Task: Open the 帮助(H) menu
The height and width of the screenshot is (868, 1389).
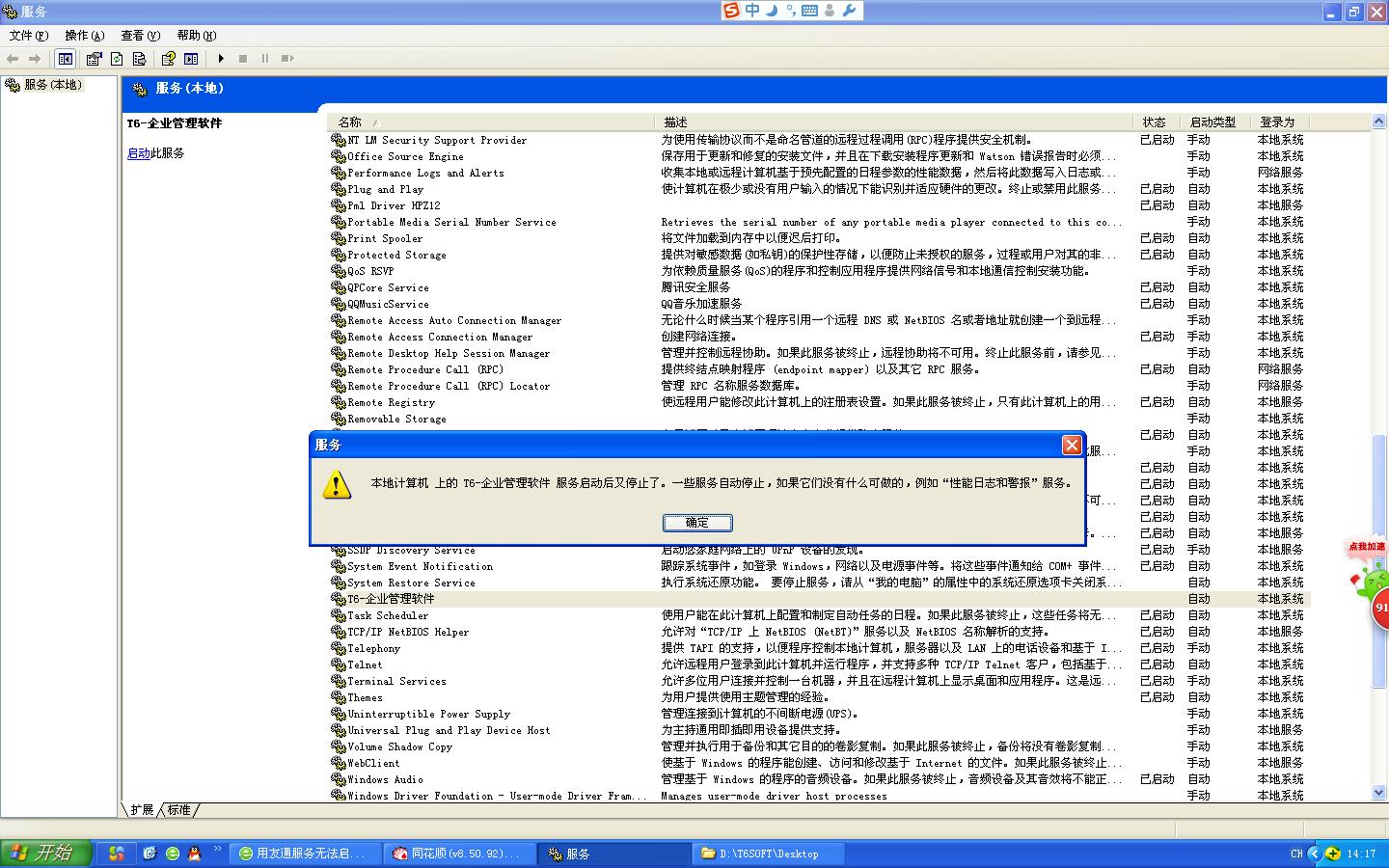Action: [196, 36]
